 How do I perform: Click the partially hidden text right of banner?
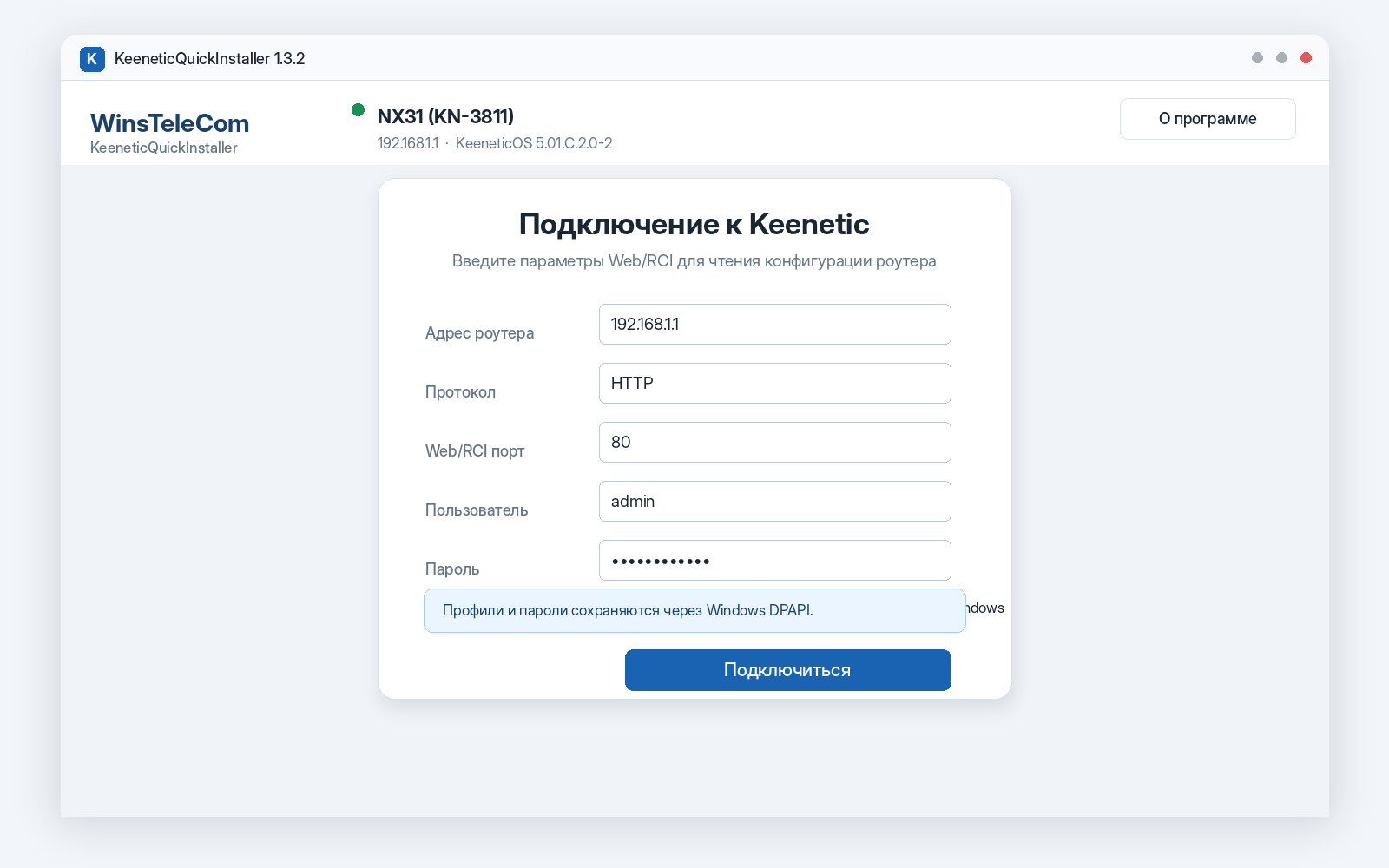pyautogui.click(x=985, y=608)
